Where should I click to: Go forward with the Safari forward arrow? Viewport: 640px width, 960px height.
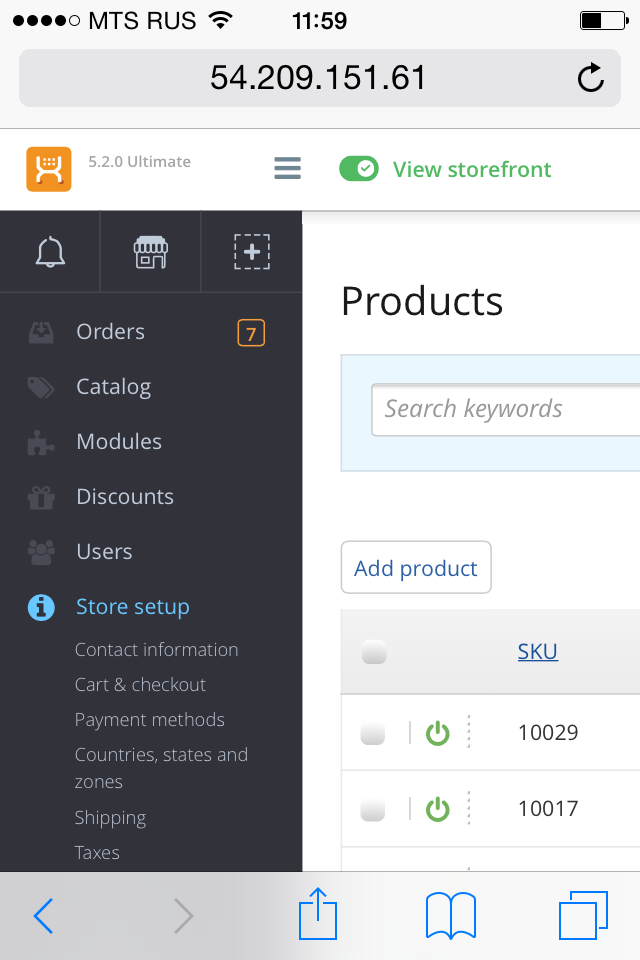coord(183,916)
